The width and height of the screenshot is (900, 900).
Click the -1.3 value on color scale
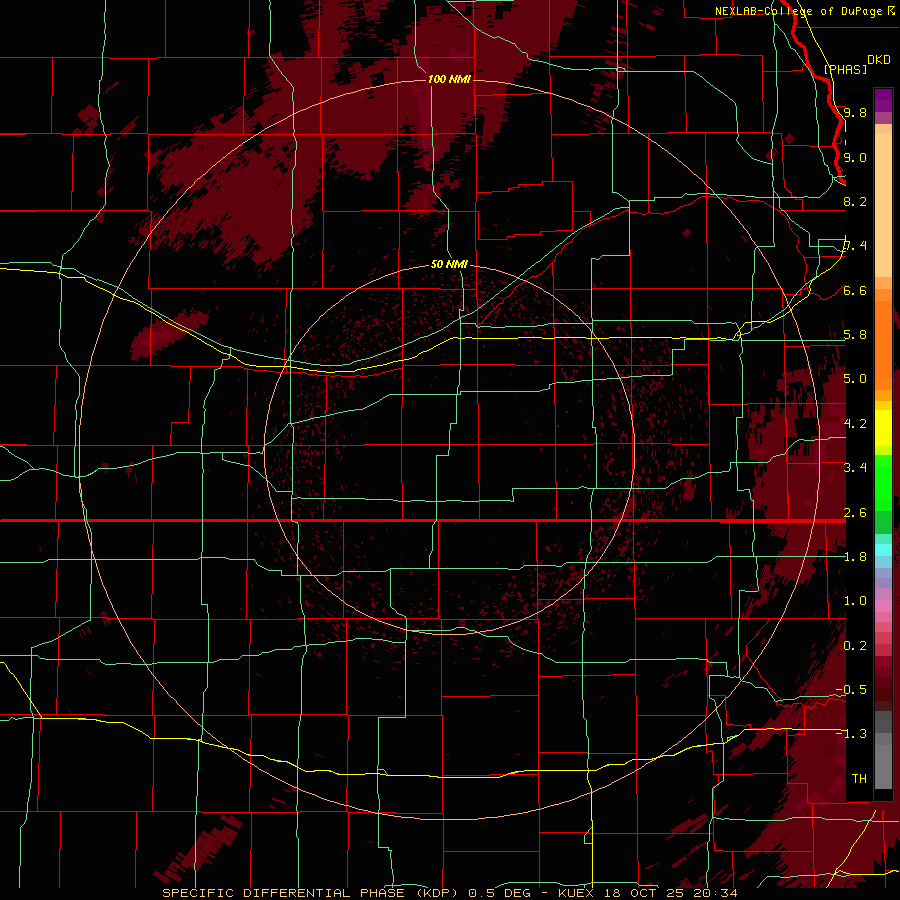click(x=851, y=734)
